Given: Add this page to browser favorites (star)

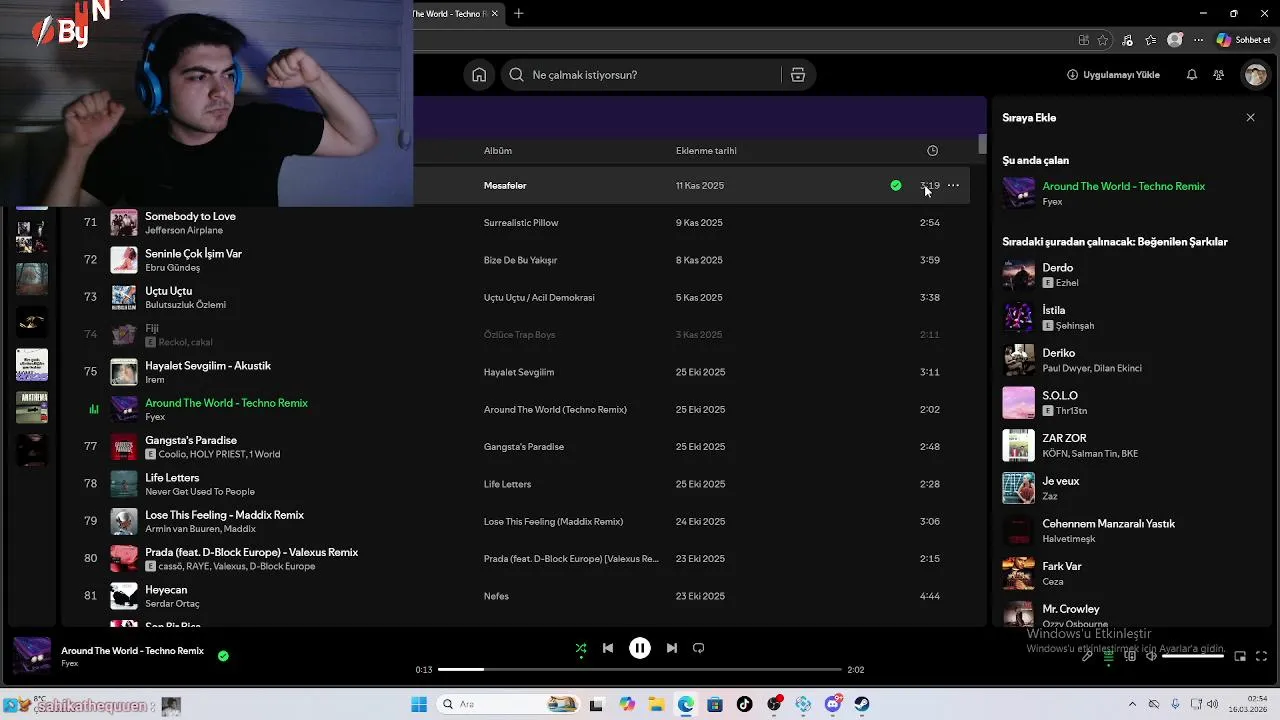Looking at the screenshot, I should click(1102, 41).
